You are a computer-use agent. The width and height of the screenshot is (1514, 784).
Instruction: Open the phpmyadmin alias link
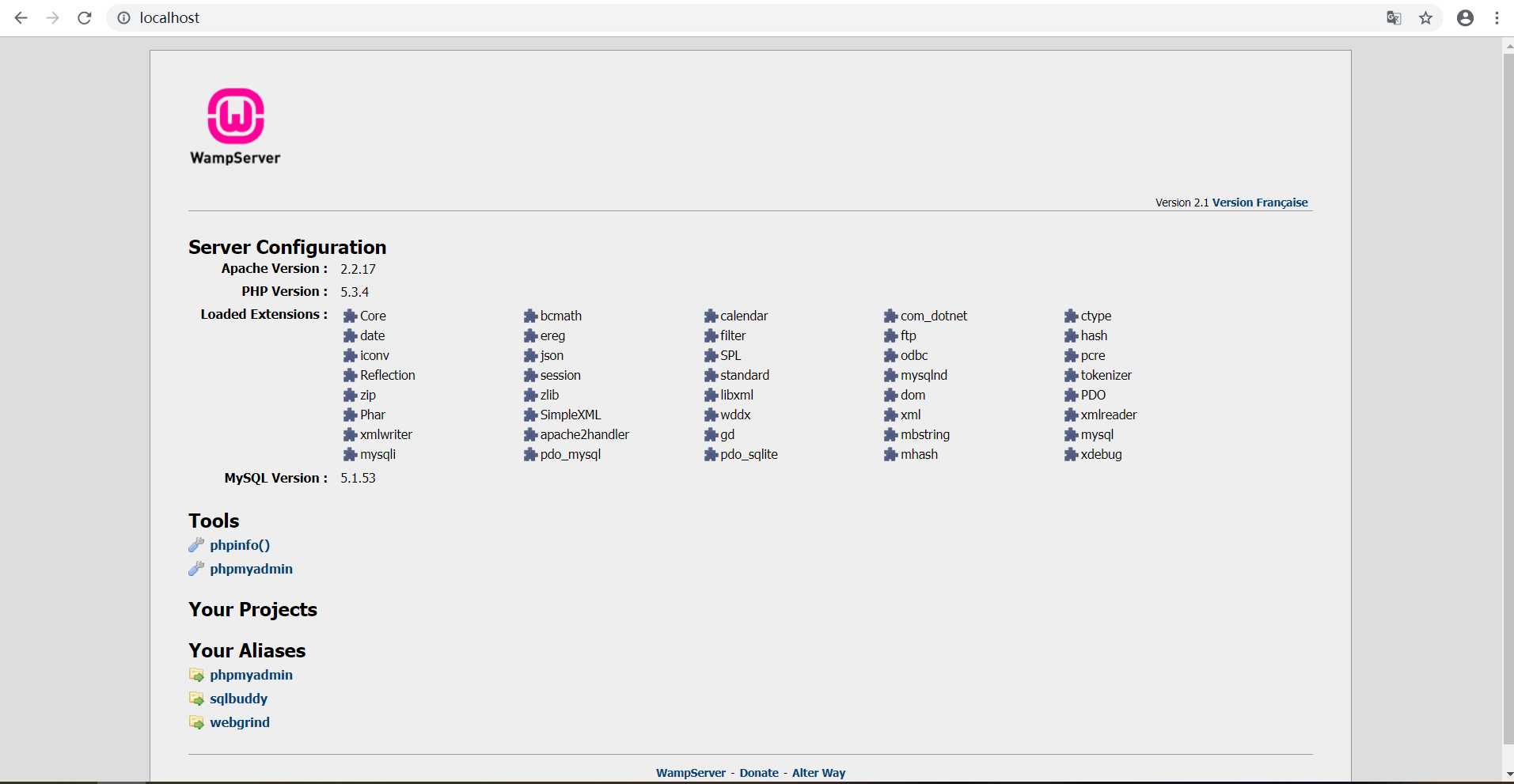pos(251,675)
